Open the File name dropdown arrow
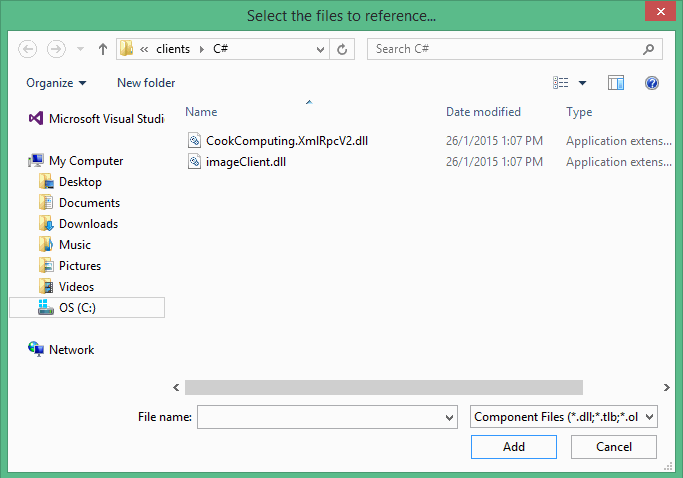This screenshot has width=683, height=478. 447,417
